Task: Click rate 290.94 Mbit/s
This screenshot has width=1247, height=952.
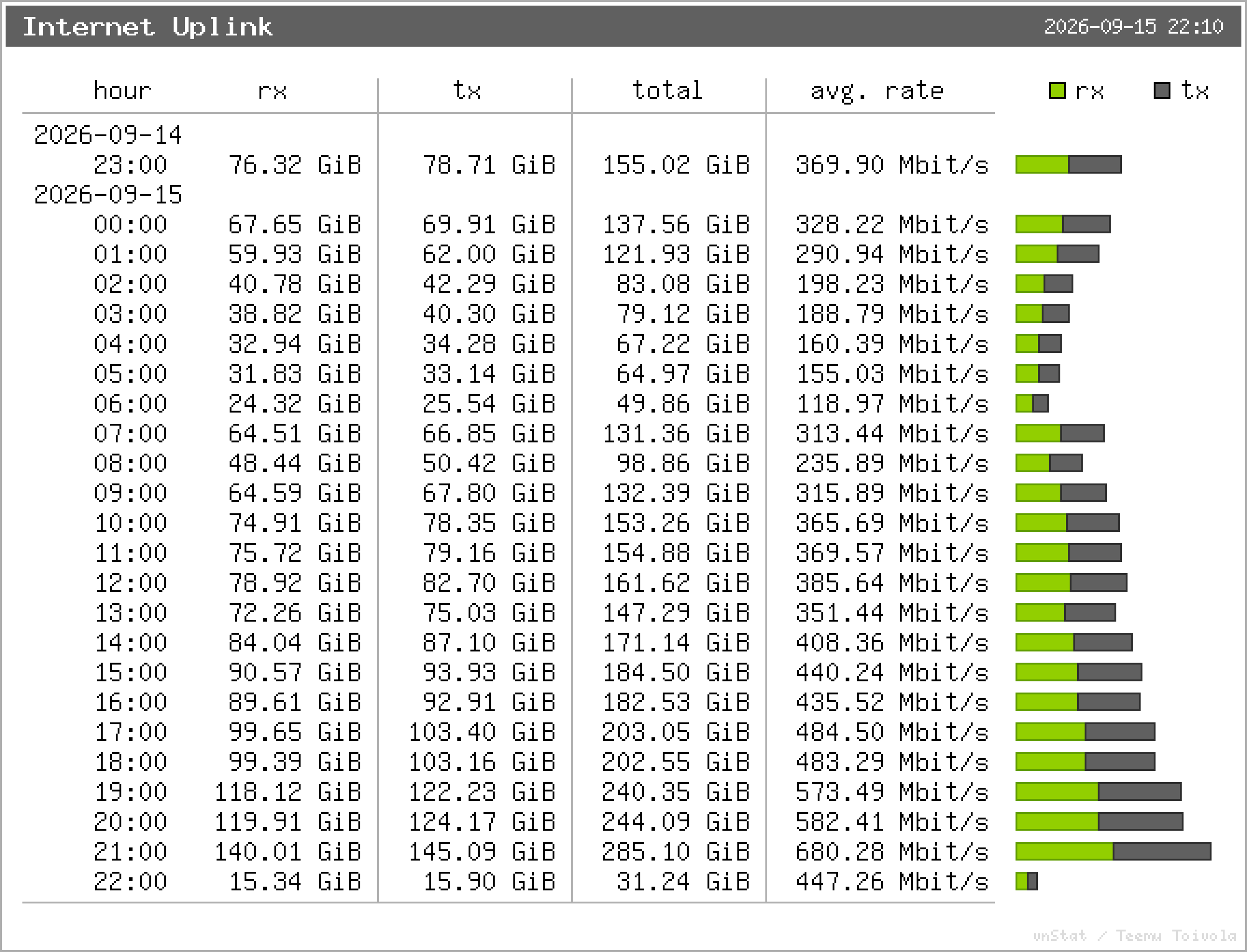Action: coord(892,254)
